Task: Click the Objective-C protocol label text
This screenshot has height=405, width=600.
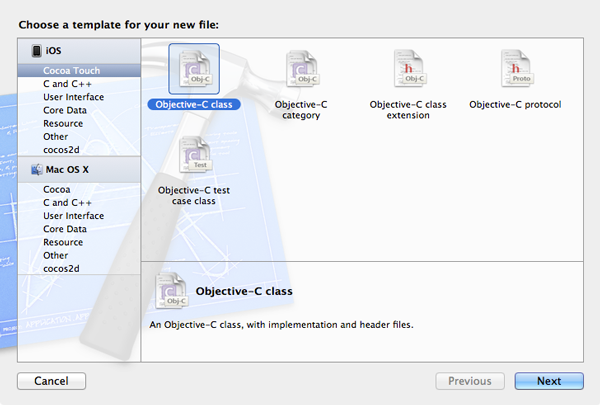Action: tap(515, 105)
